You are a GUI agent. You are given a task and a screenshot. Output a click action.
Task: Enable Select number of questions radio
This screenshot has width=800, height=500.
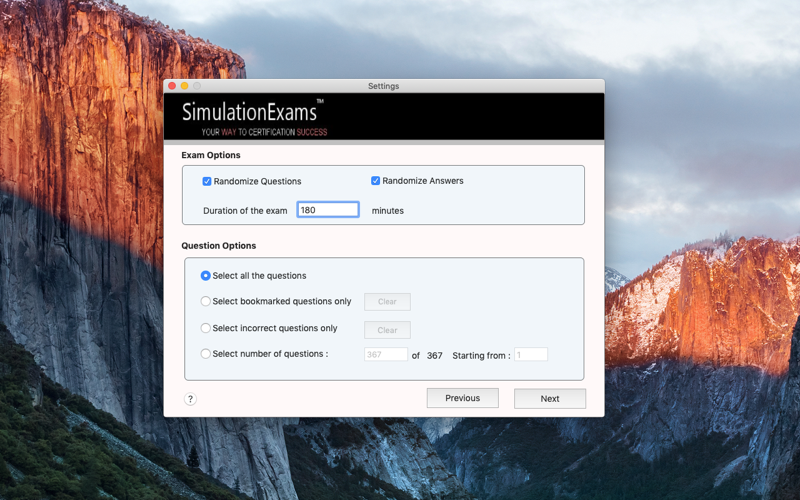coord(206,354)
